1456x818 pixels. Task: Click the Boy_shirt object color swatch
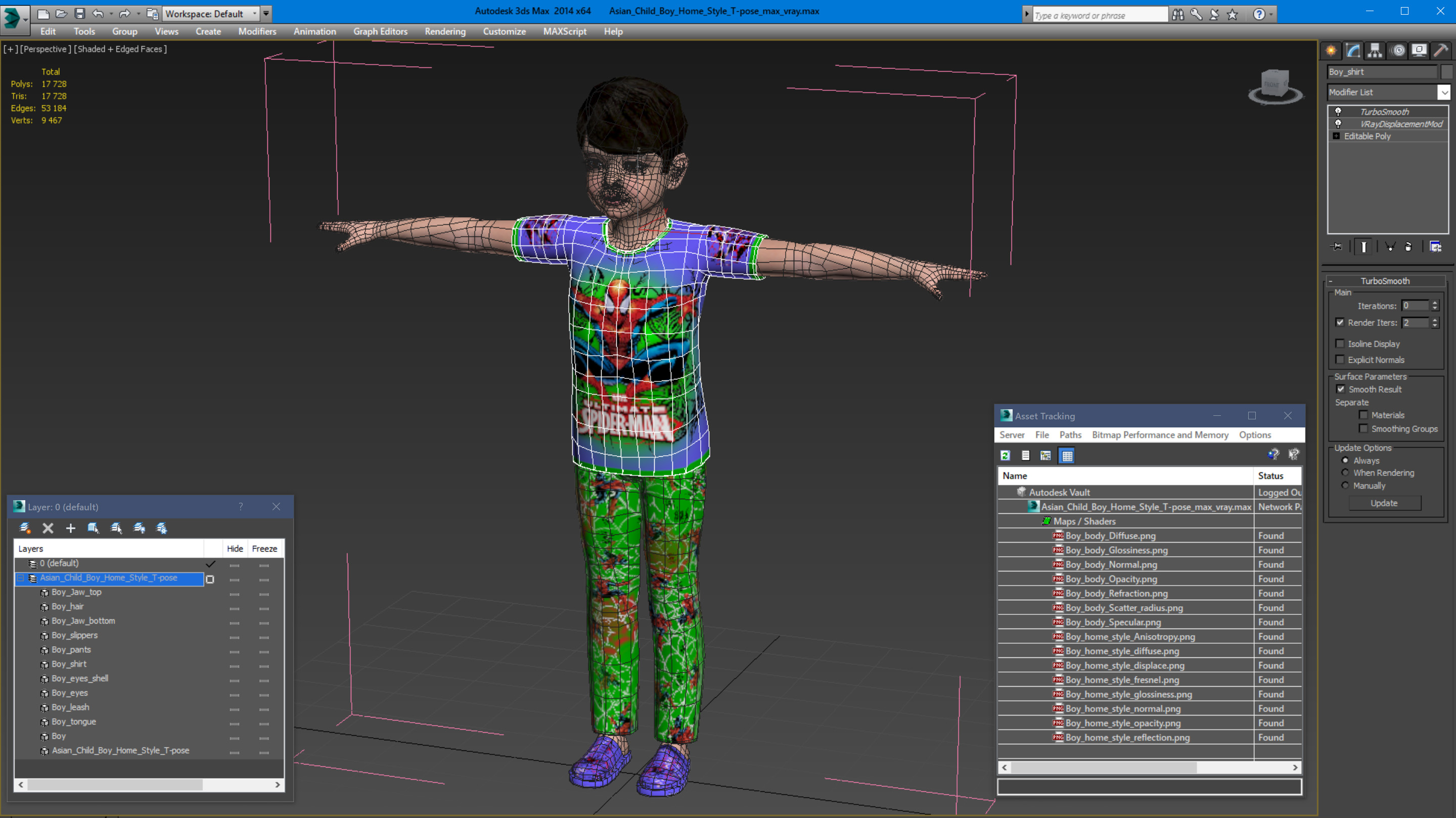click(x=1446, y=72)
